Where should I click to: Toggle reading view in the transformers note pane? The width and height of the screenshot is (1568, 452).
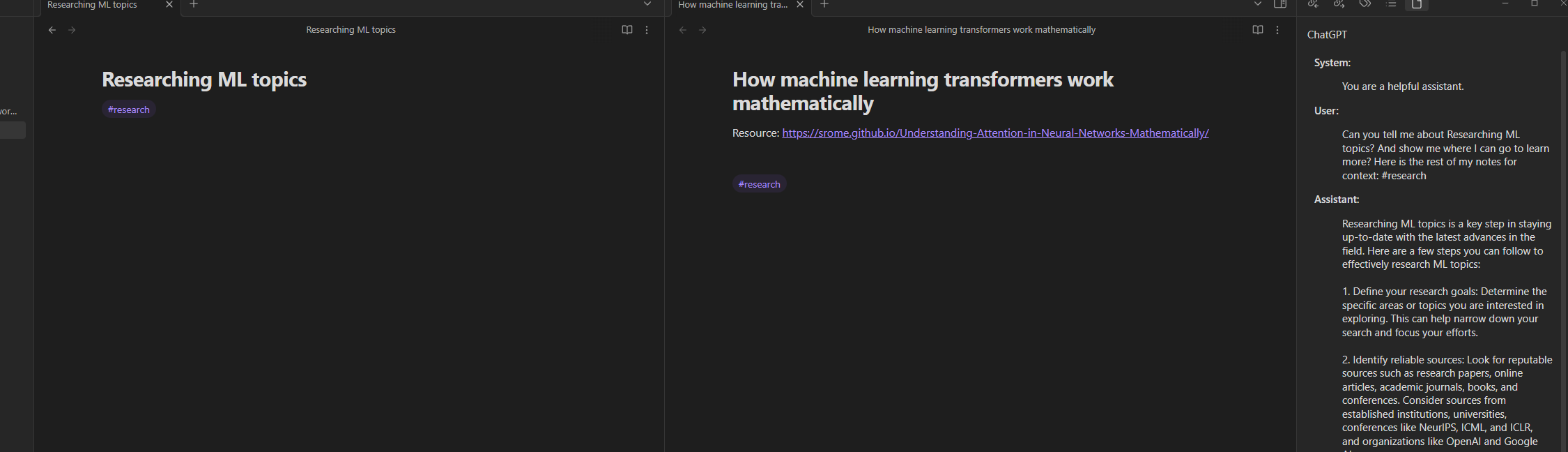click(x=1258, y=30)
